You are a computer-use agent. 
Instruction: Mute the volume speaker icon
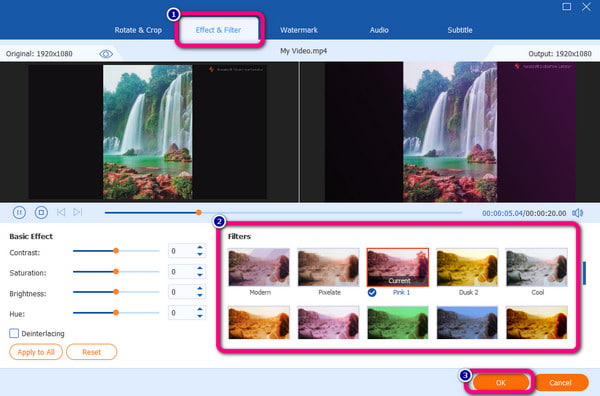[577, 213]
